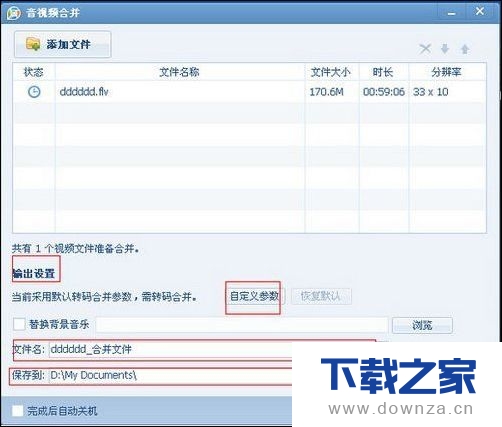Click the delete X toolbar icon
502x427 pixels.
pyautogui.click(x=425, y=49)
